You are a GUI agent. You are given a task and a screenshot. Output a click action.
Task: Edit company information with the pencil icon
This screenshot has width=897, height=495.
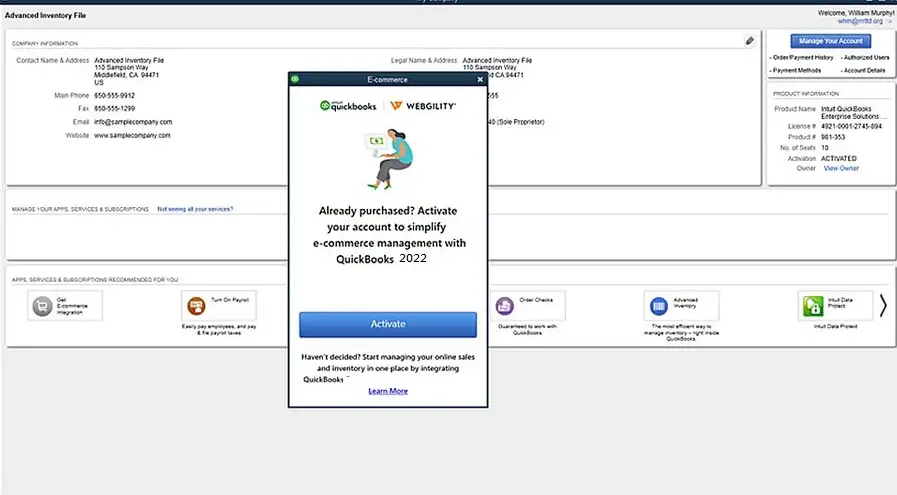[749, 41]
